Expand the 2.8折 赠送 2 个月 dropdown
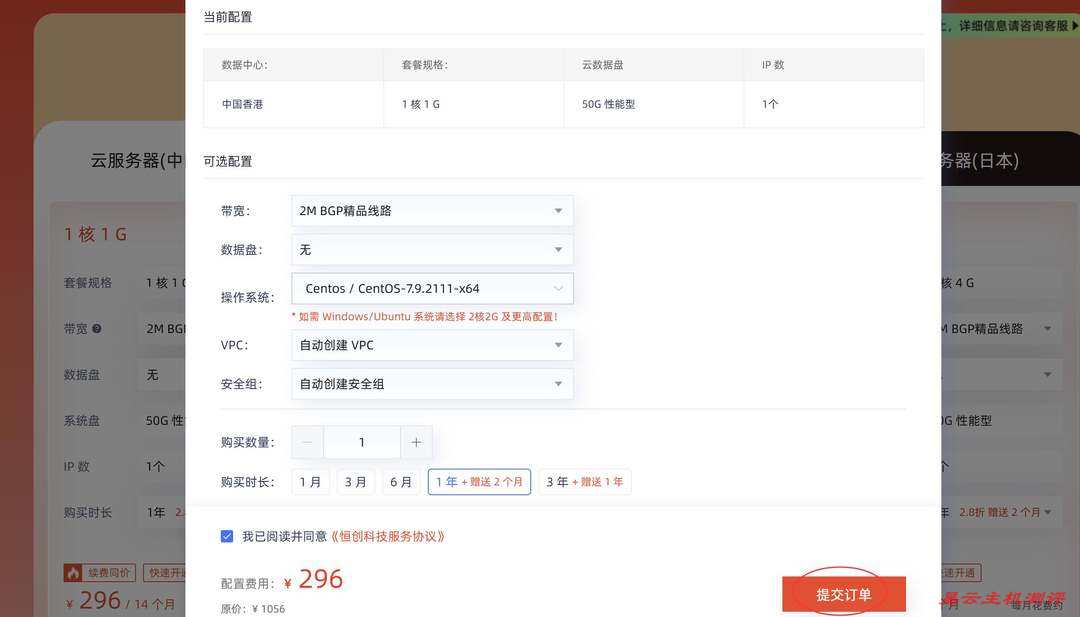This screenshot has height=617, width=1080. click(1046, 510)
